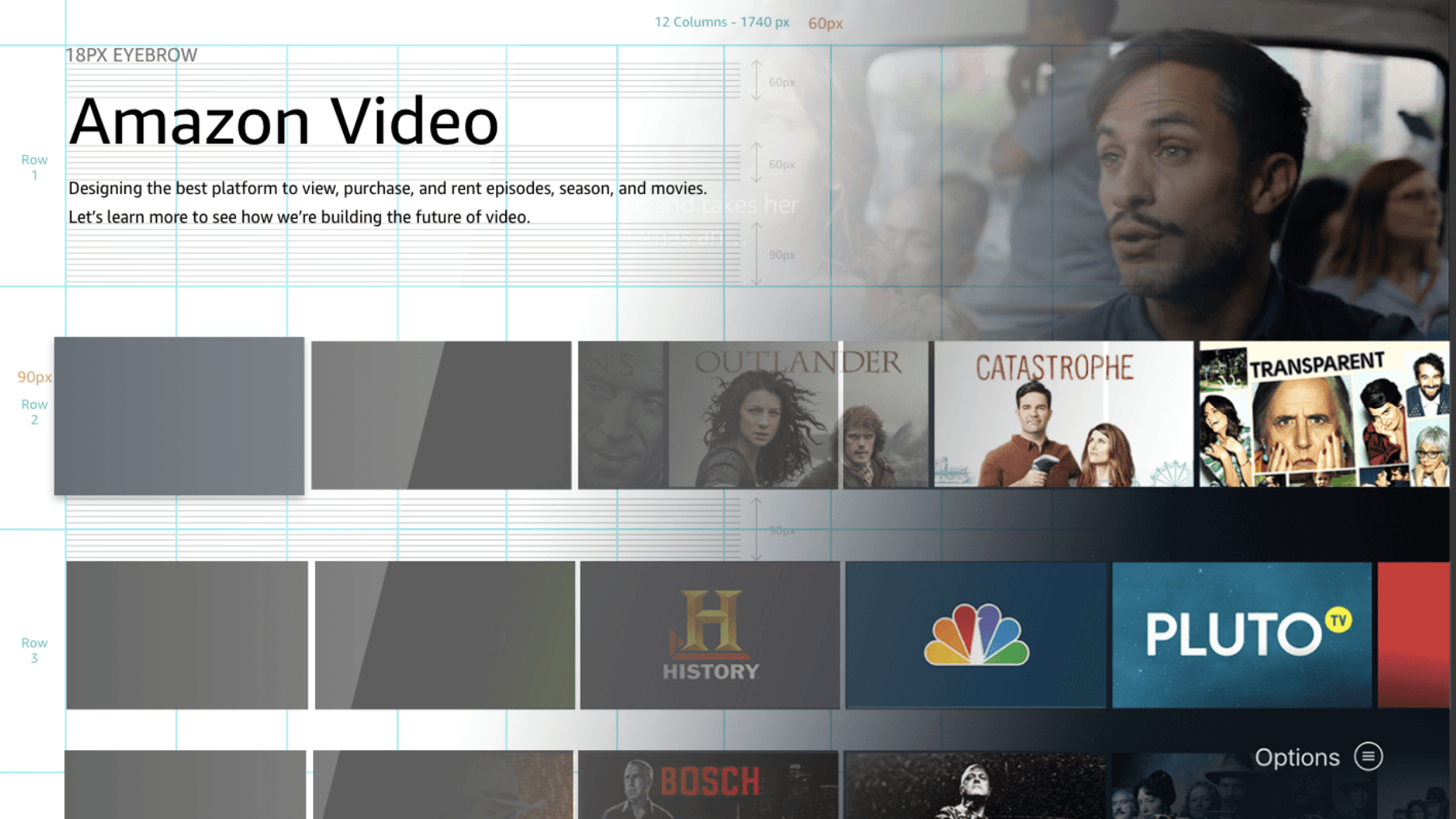Click the Row 3 label
The height and width of the screenshot is (819, 1456).
[34, 650]
